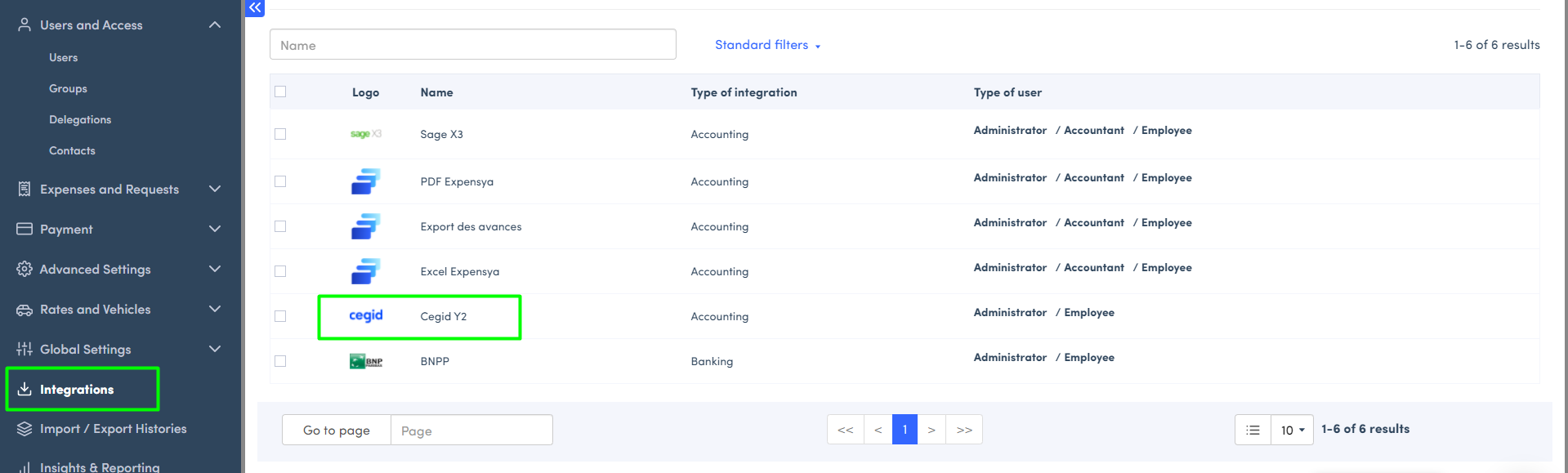Collapse the Users and Access section
This screenshot has width=1568, height=473.
click(x=215, y=25)
